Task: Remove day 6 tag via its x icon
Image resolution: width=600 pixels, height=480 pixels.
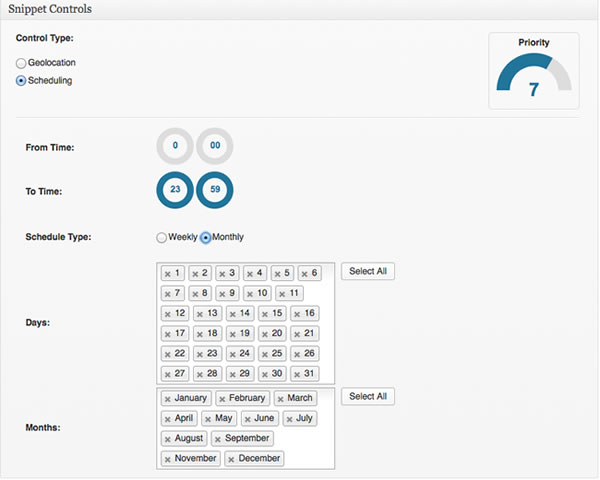Action: coord(305,274)
